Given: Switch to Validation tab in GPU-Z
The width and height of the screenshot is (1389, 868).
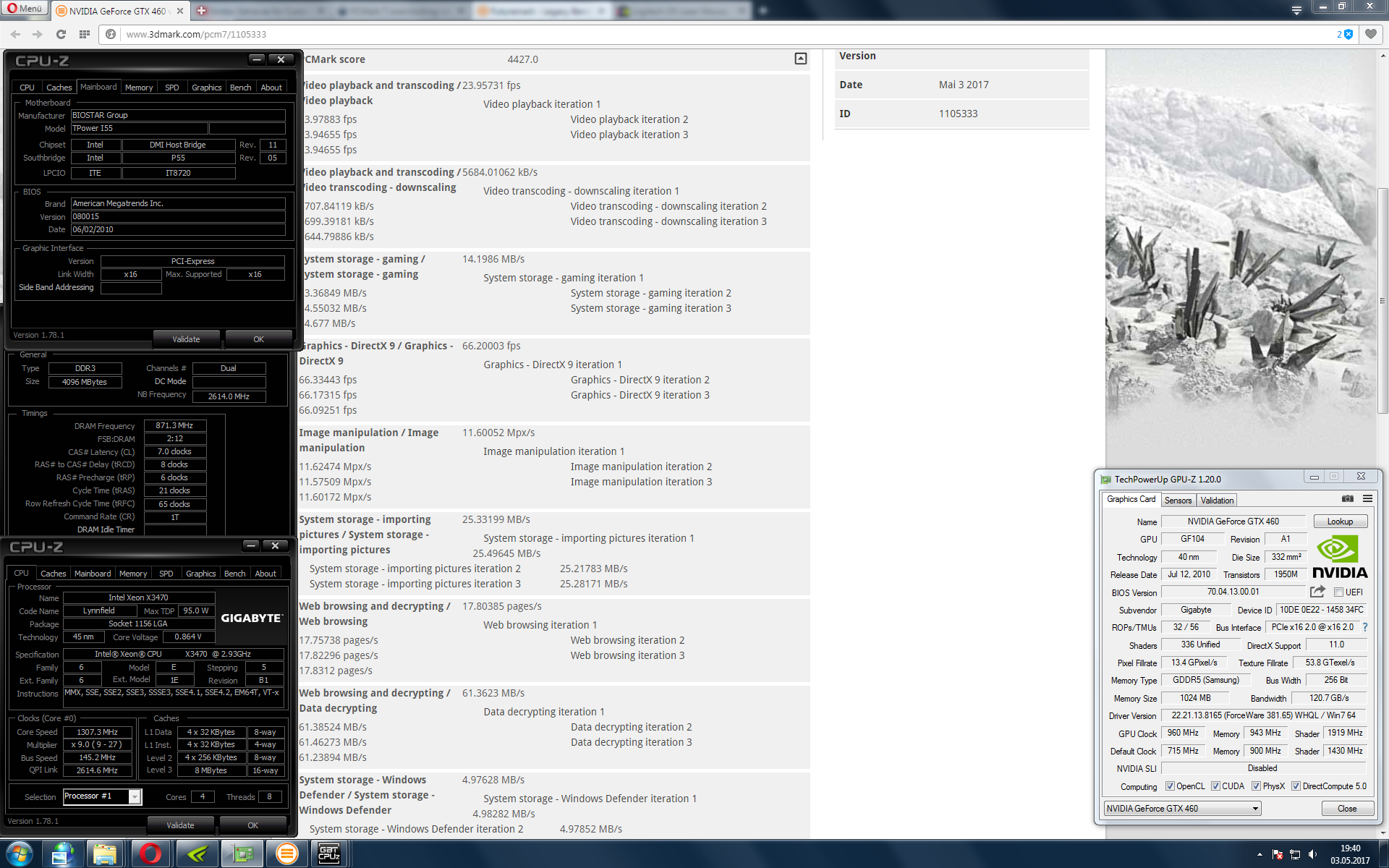Looking at the screenshot, I should point(1217,501).
